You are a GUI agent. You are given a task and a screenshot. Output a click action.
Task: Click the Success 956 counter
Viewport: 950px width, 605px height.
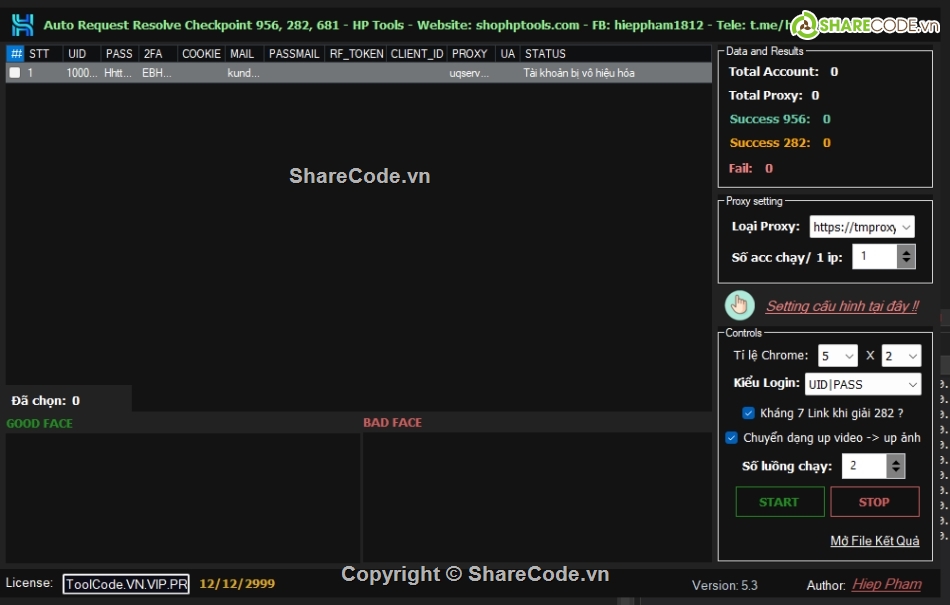[x=780, y=119]
